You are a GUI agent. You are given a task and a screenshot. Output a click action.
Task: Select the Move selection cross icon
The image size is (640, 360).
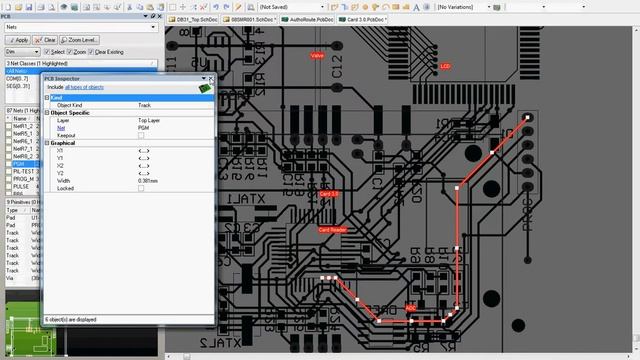(183, 7)
